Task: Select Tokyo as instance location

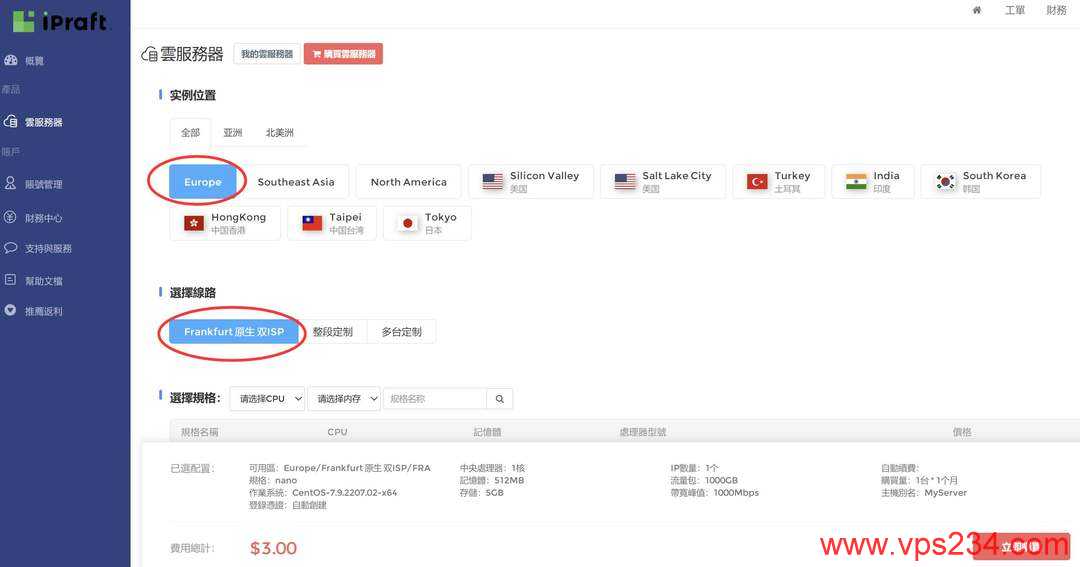Action: click(428, 223)
